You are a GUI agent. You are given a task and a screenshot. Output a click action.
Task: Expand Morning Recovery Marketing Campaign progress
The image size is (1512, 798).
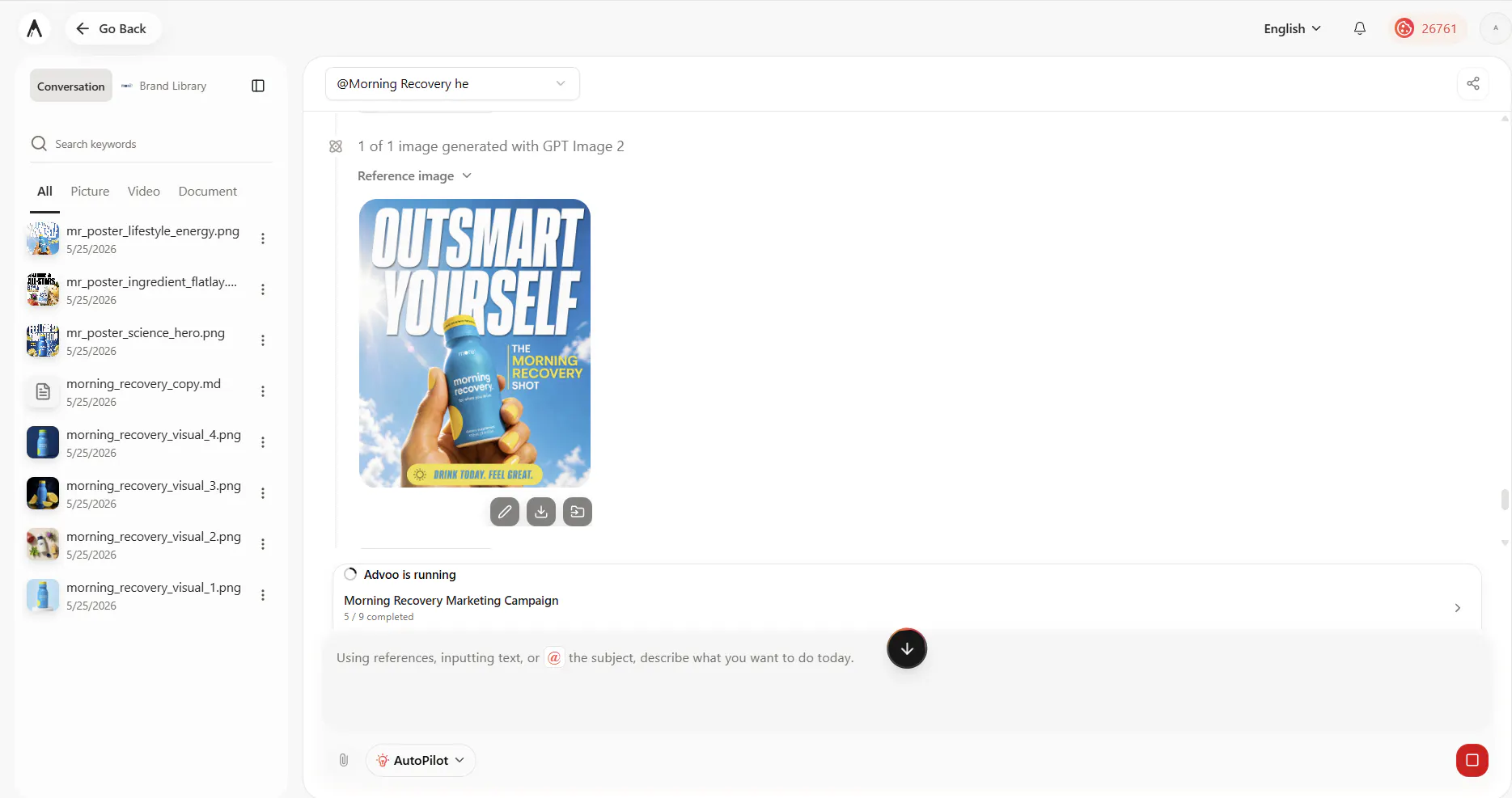pos(1457,608)
